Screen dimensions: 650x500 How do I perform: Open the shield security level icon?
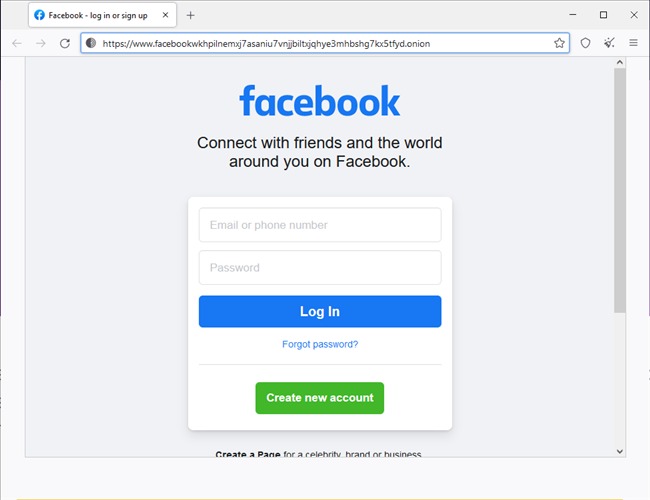tap(585, 43)
